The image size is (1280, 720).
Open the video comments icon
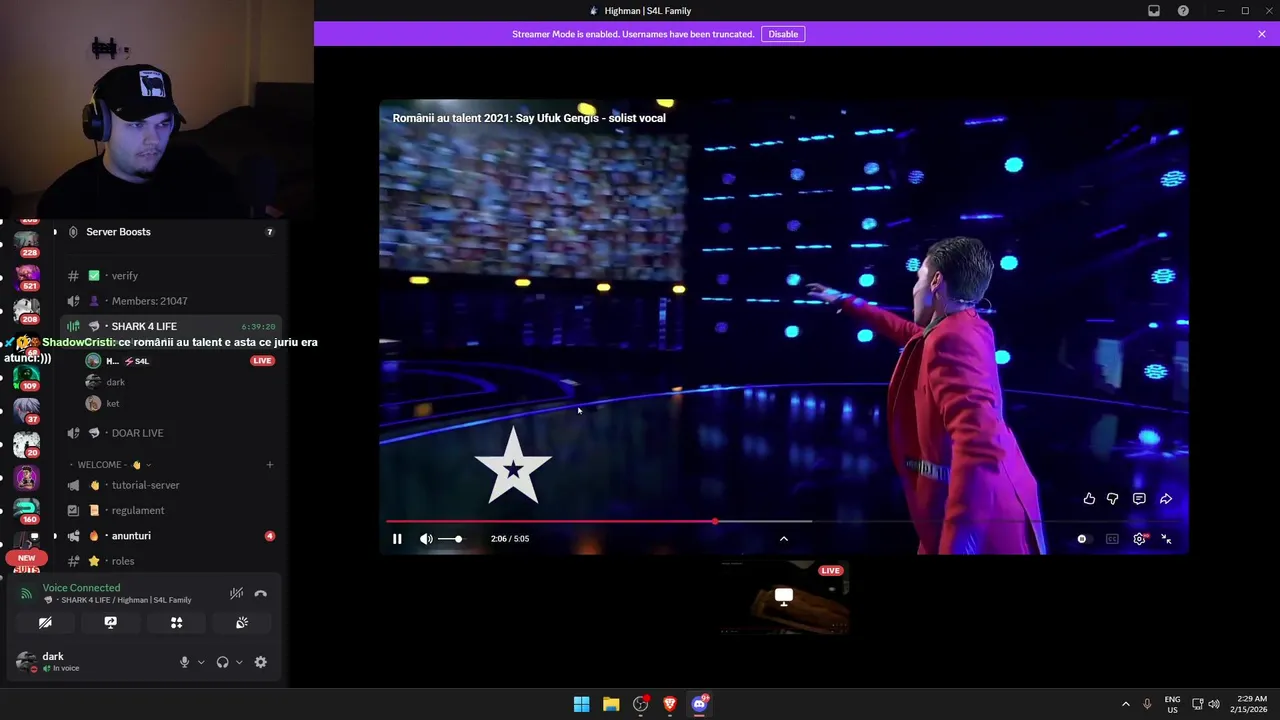1139,499
